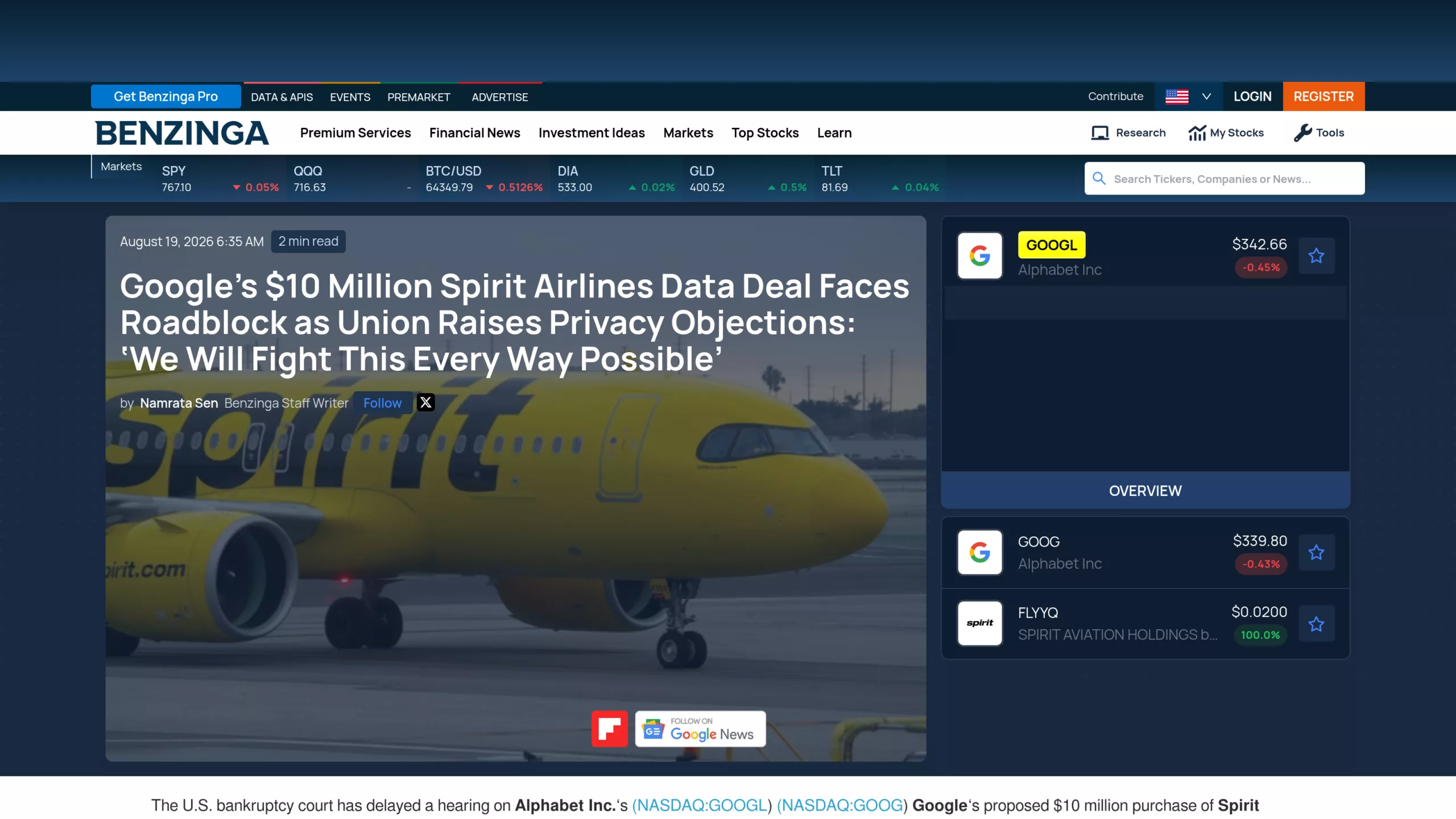Click the GOOGL Google logo icon

979,256
